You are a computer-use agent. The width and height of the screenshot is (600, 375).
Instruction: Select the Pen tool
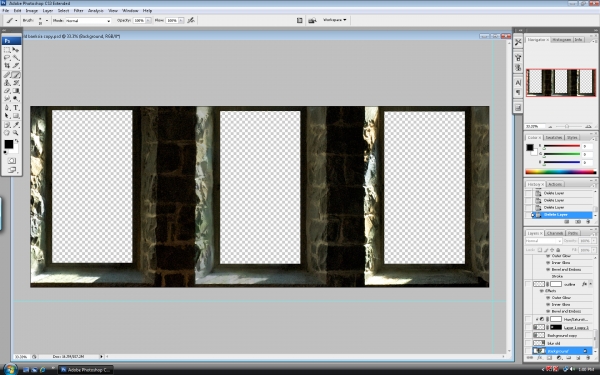pyautogui.click(x=7, y=108)
